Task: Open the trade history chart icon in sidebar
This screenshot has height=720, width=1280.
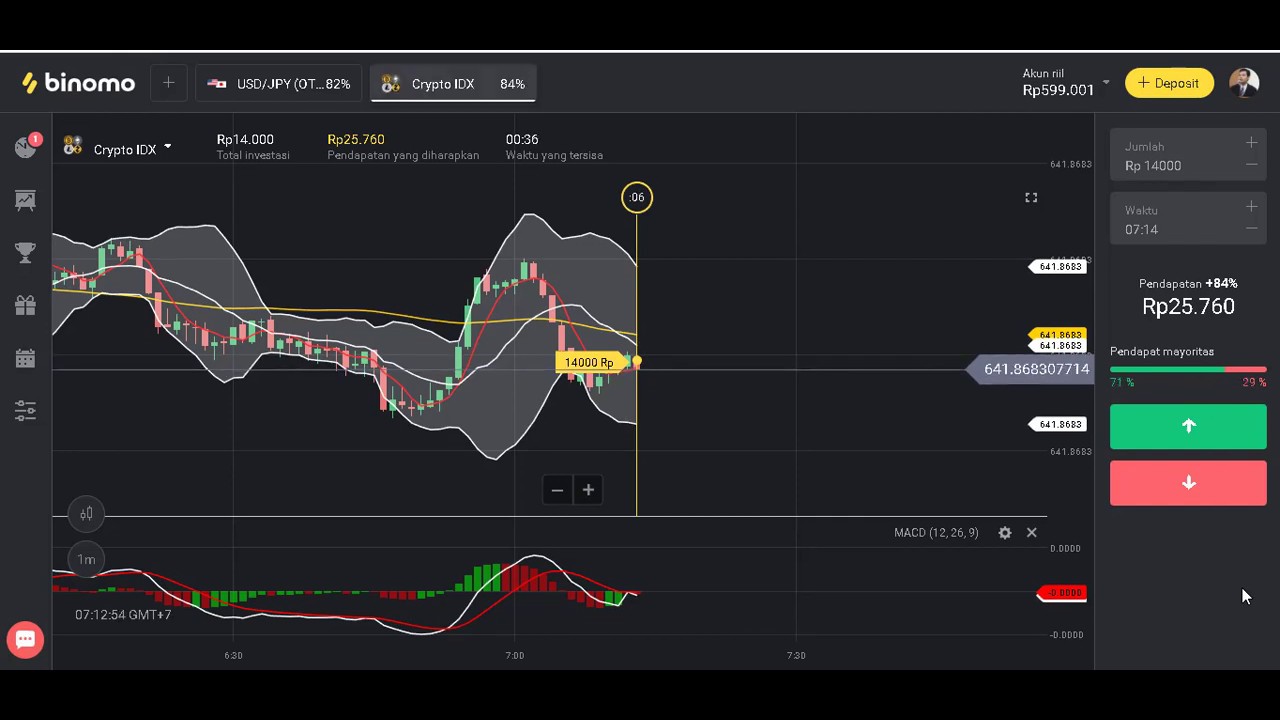Action: (26, 200)
